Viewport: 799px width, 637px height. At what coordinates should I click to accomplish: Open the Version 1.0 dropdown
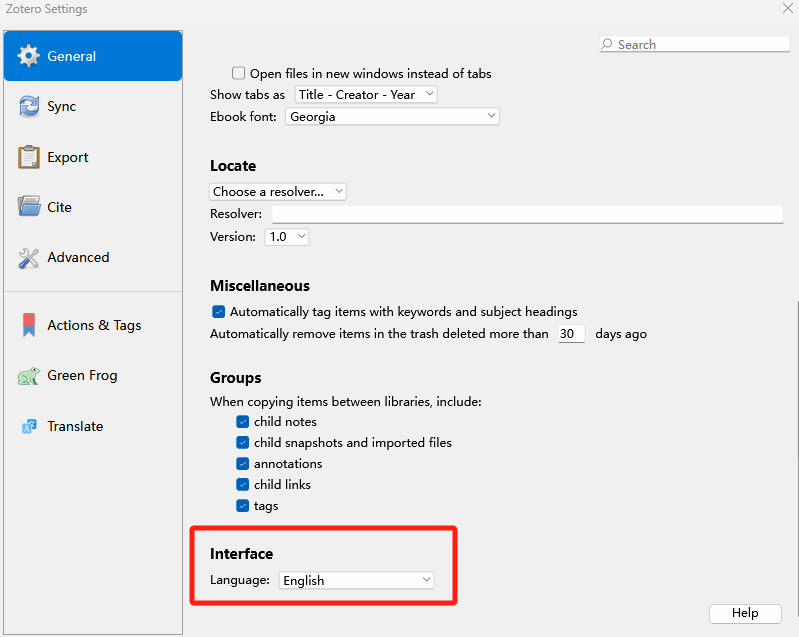(x=286, y=236)
